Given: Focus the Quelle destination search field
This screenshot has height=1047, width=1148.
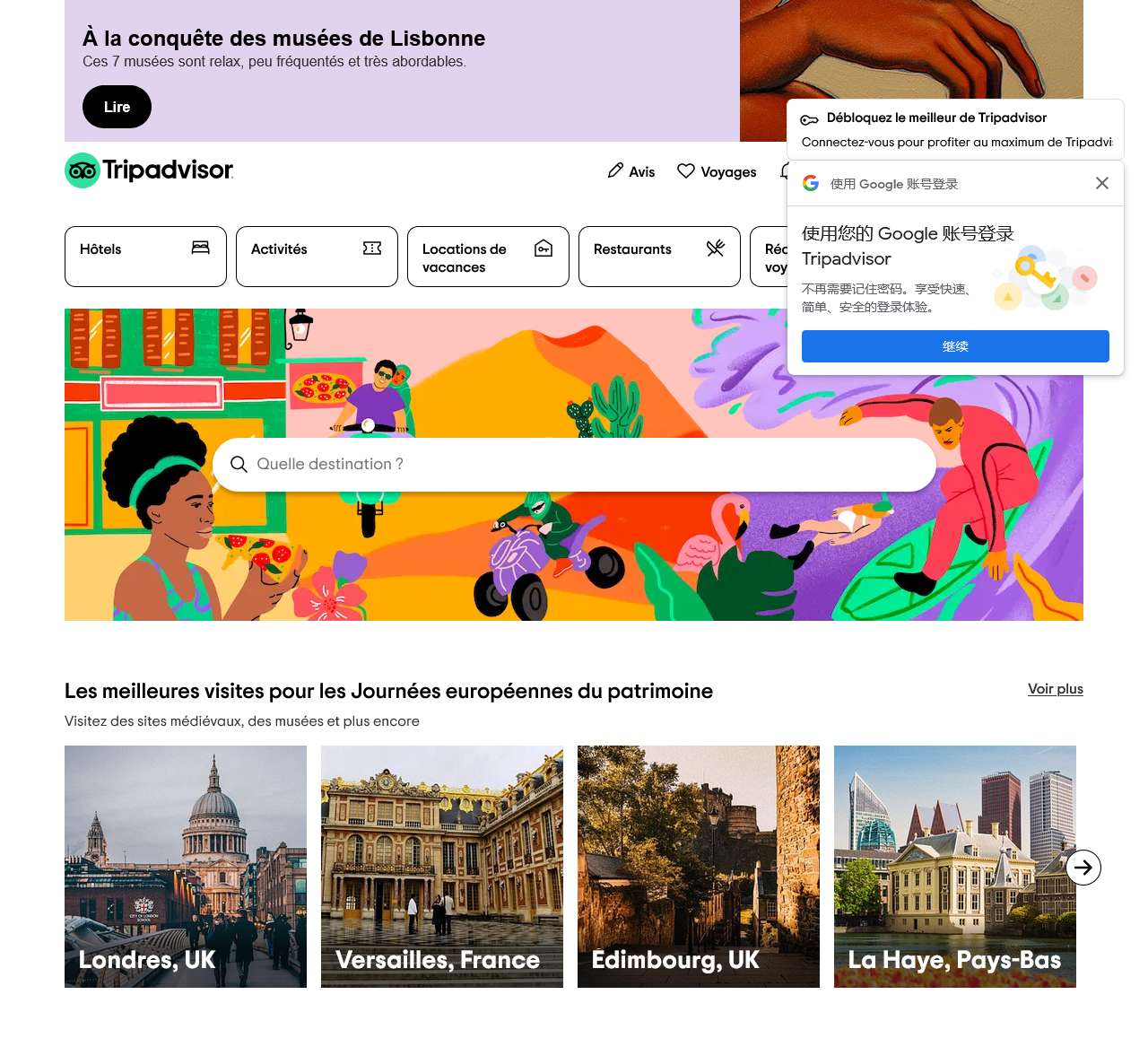Looking at the screenshot, I should 574,465.
